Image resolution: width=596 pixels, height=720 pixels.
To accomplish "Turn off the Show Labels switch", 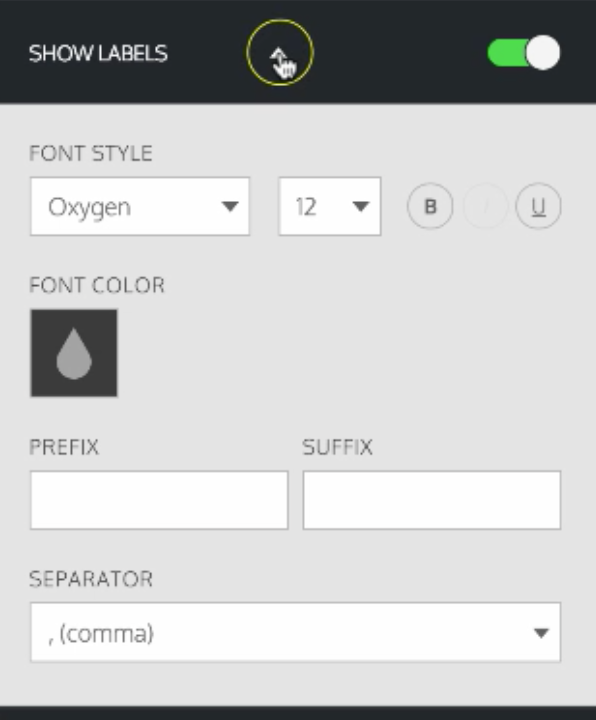I will click(x=524, y=53).
